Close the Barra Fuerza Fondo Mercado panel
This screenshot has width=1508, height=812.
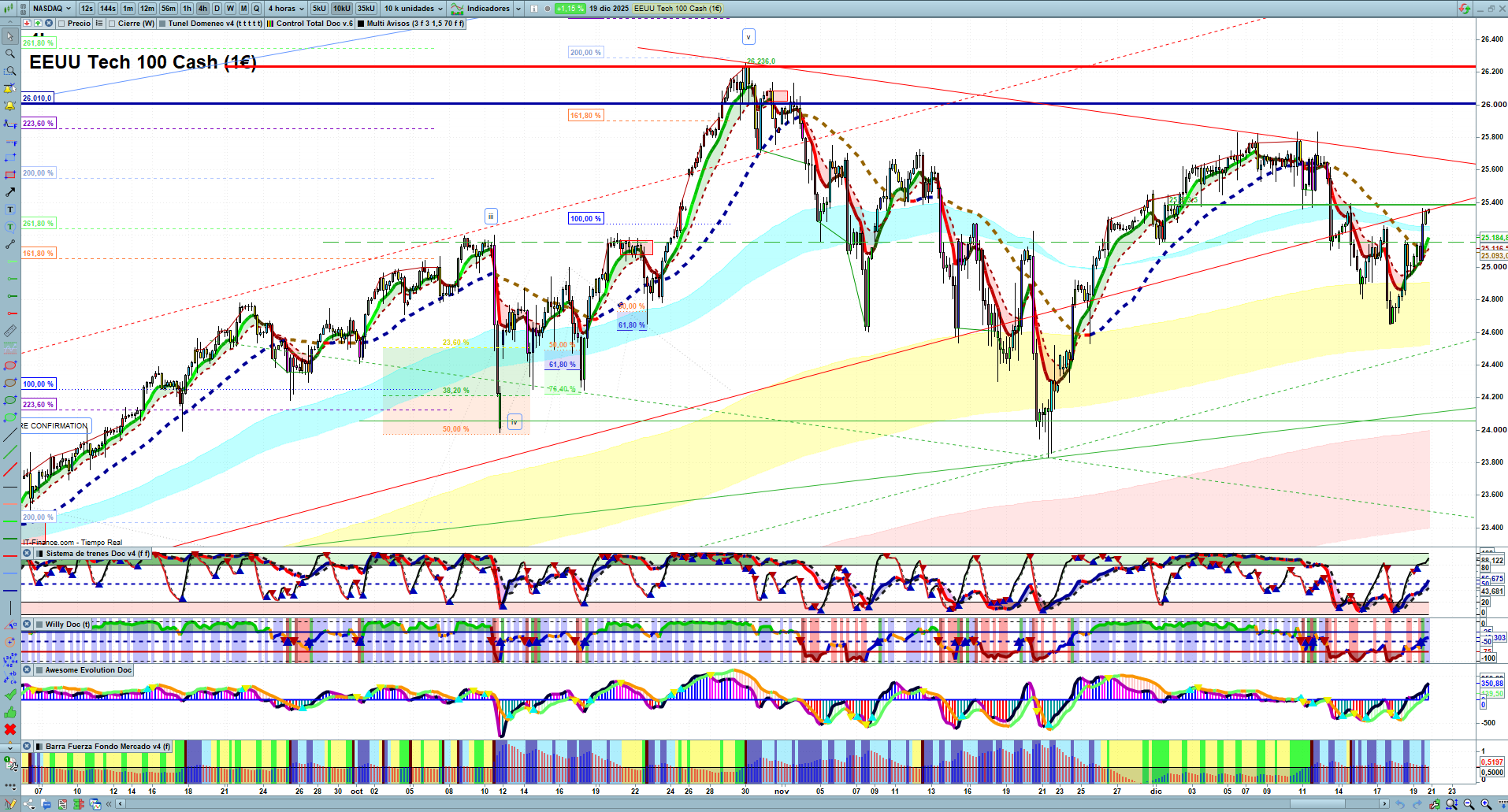point(27,747)
